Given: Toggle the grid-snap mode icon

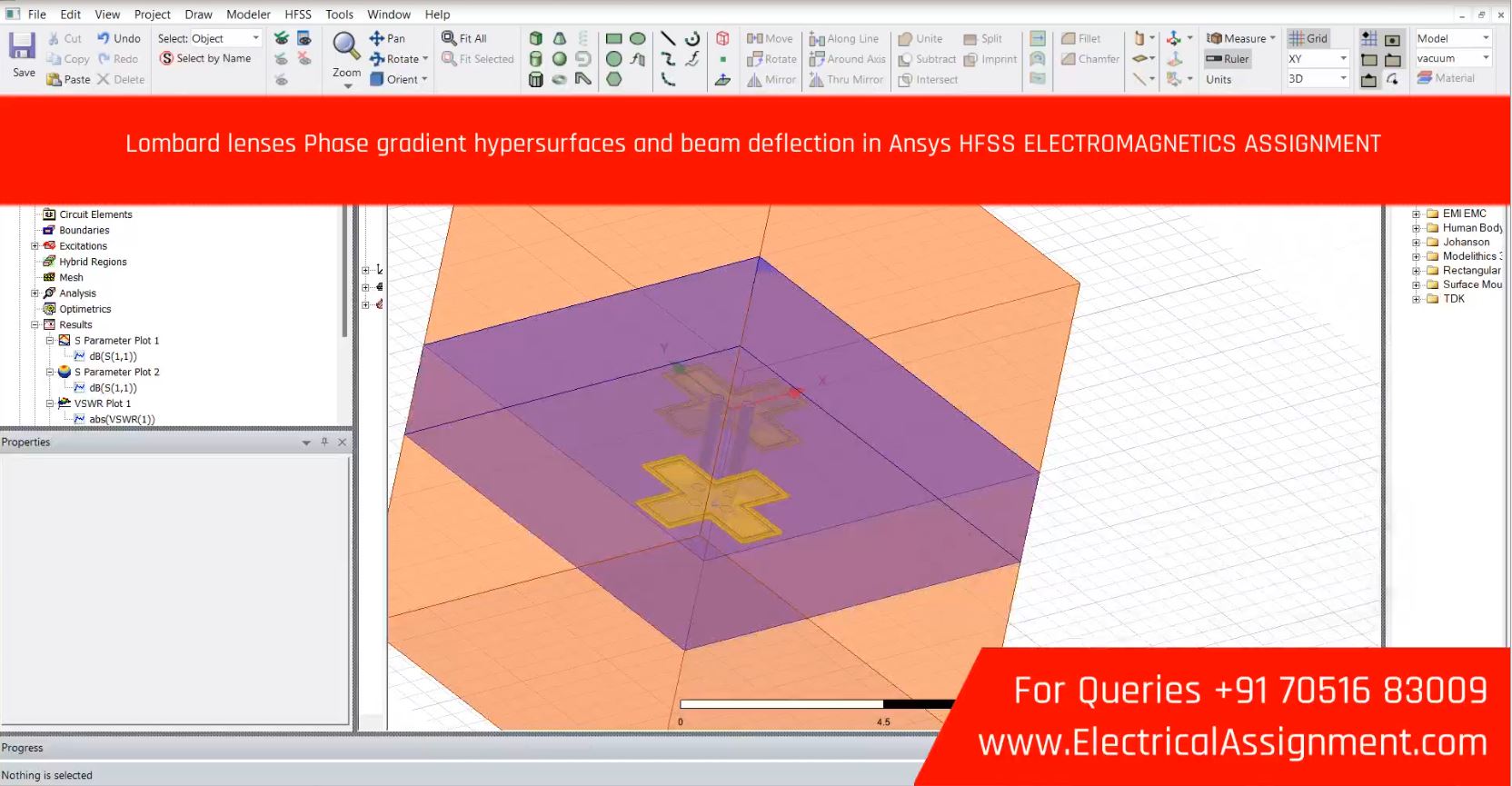Looking at the screenshot, I should pyautogui.click(x=1369, y=38).
